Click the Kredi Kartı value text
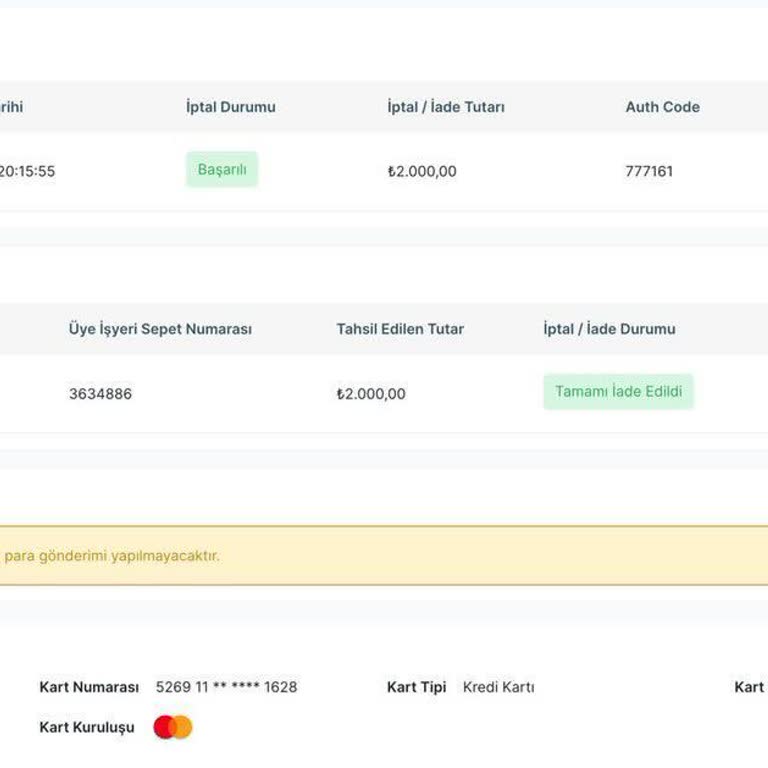 click(499, 687)
